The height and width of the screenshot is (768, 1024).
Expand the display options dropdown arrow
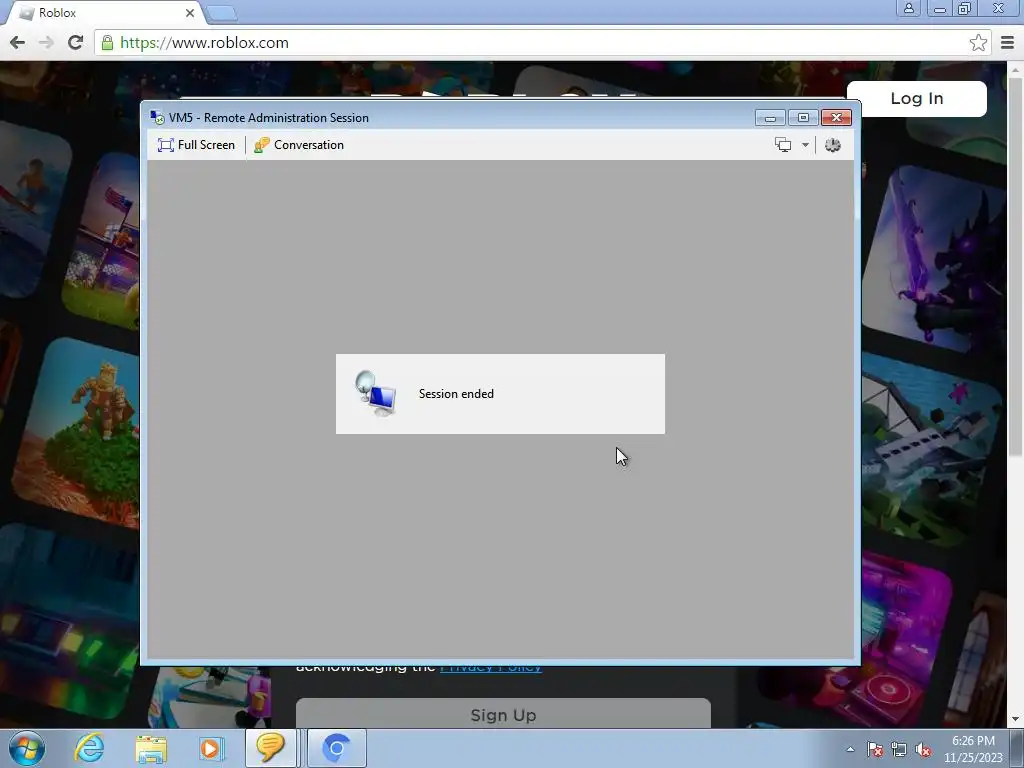click(x=805, y=145)
